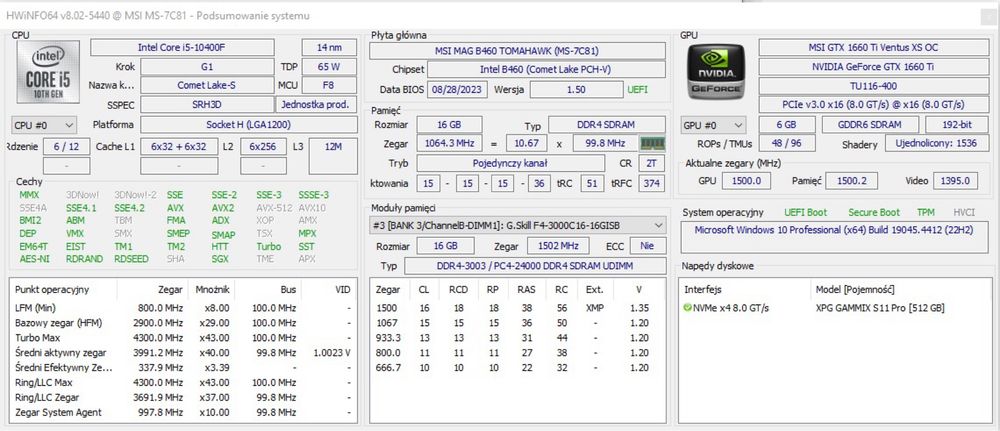Screen dimensions: 1000x431
Task: Click the Comet Lake-S codename field
Action: click(x=207, y=85)
